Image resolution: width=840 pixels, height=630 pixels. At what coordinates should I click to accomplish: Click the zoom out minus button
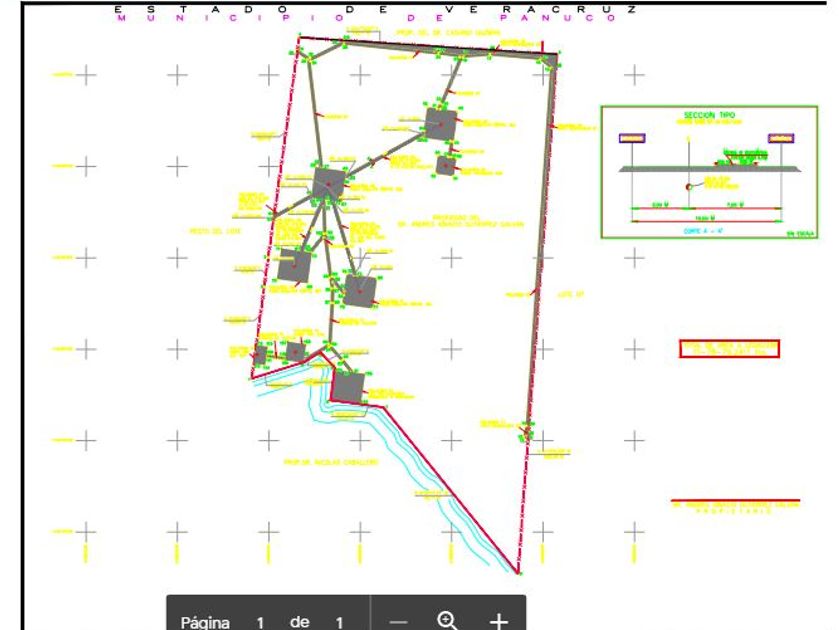tap(398, 622)
